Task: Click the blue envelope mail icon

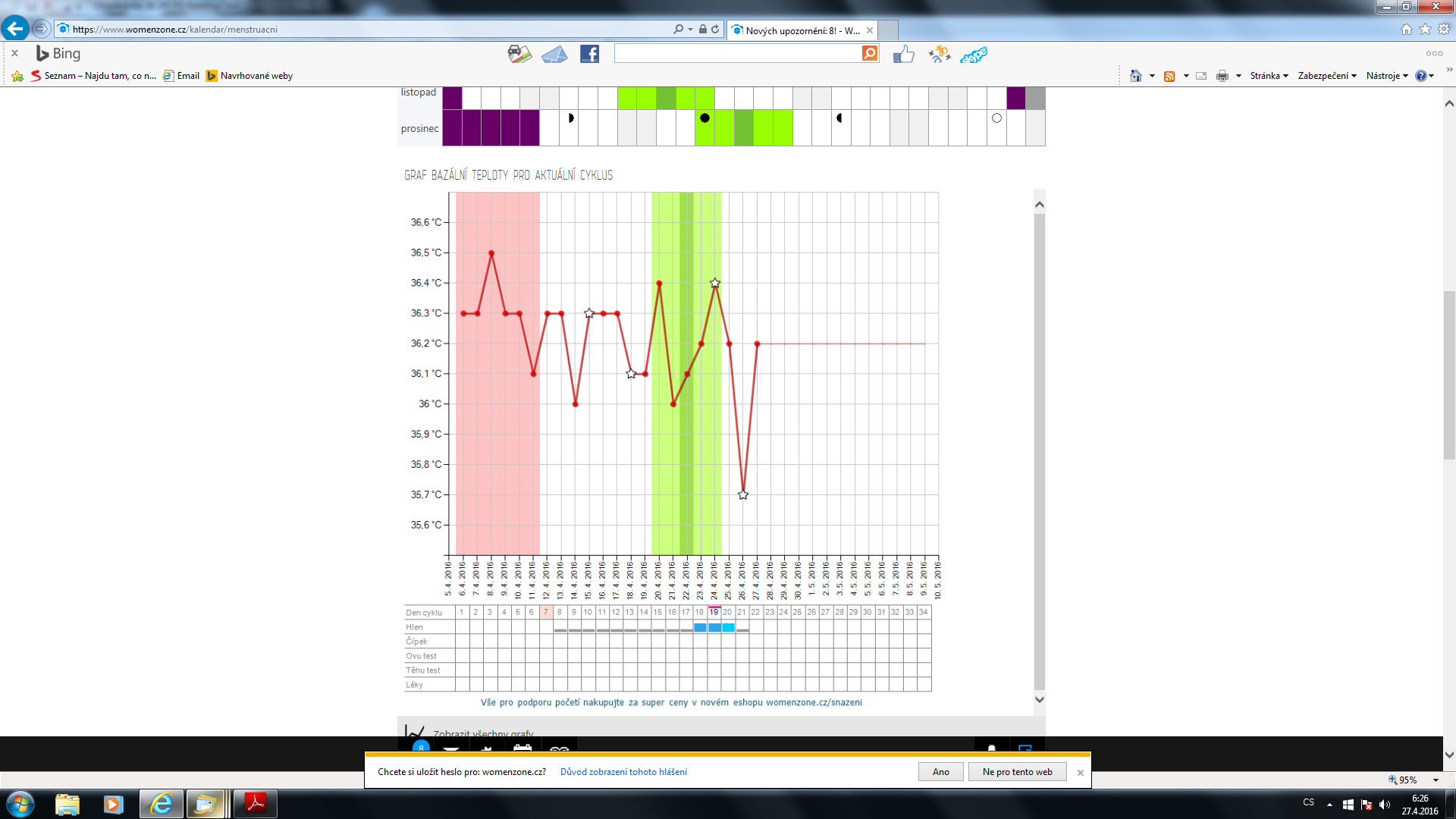Action: (x=554, y=55)
